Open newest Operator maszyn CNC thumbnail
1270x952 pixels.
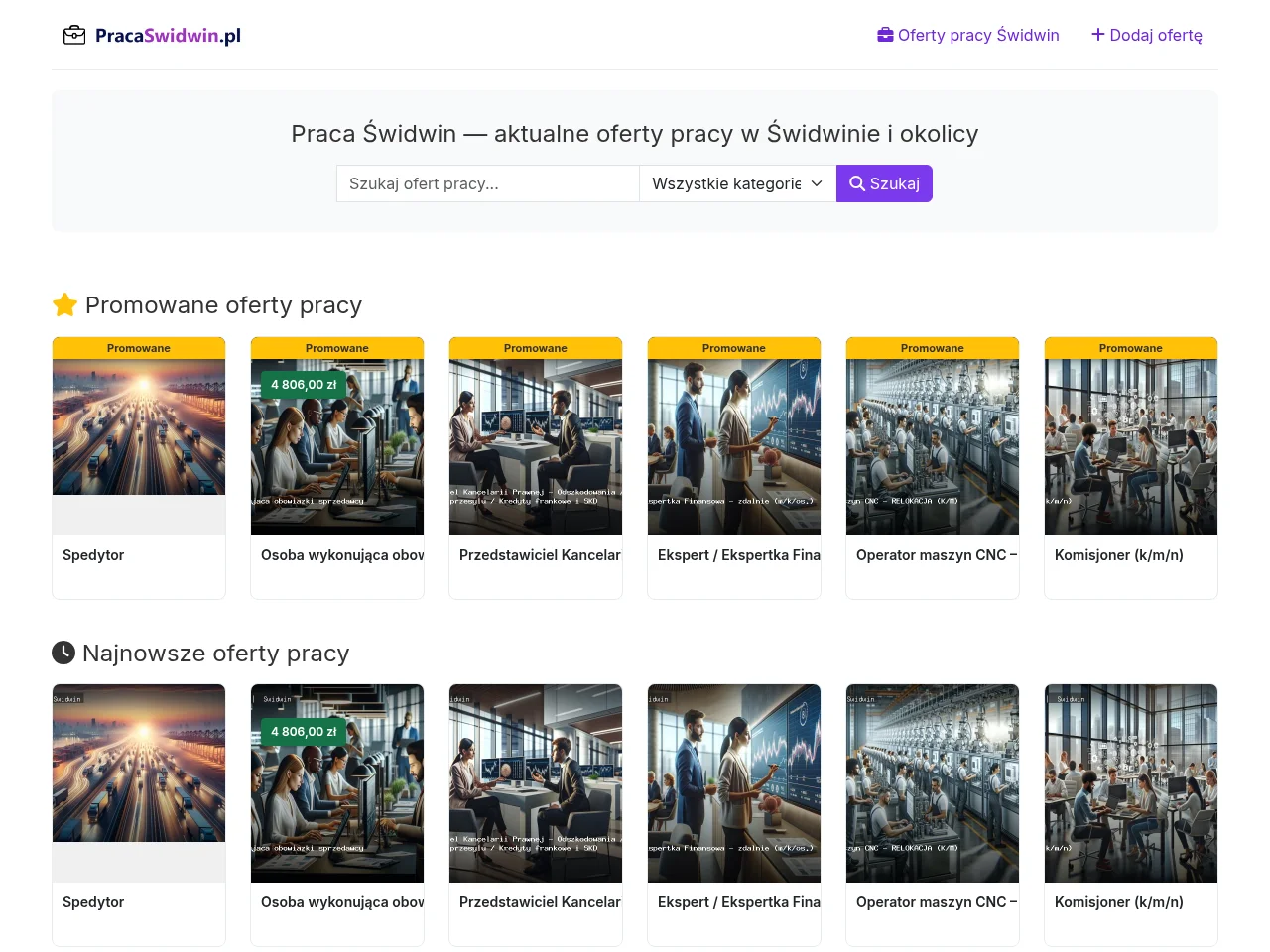[x=933, y=783]
